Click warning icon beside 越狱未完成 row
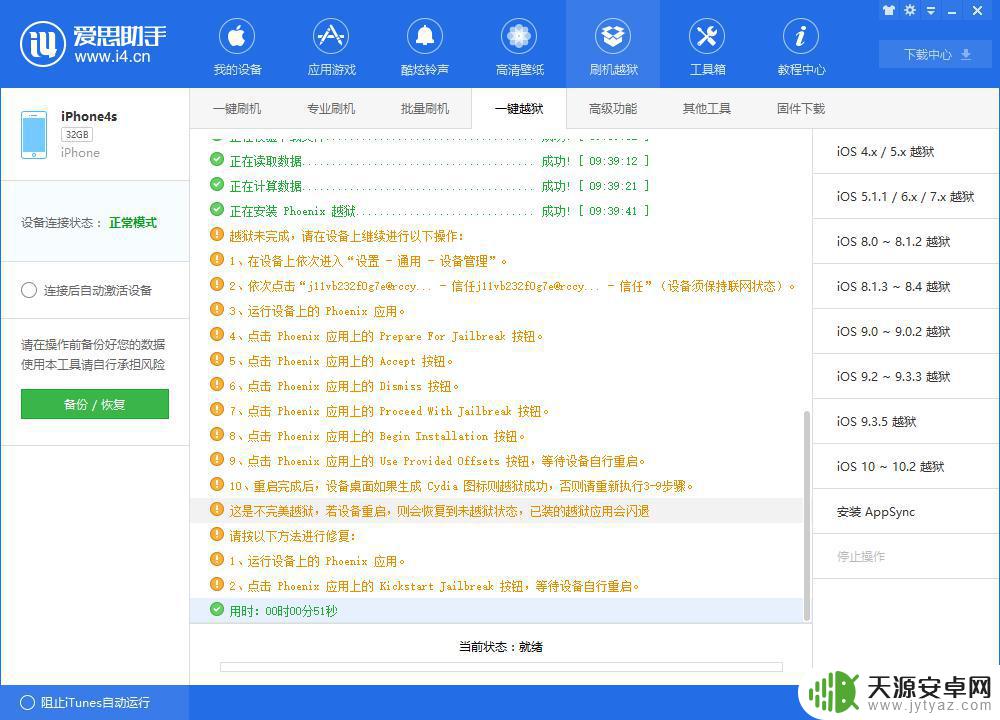The height and width of the screenshot is (720, 1000). pos(217,235)
